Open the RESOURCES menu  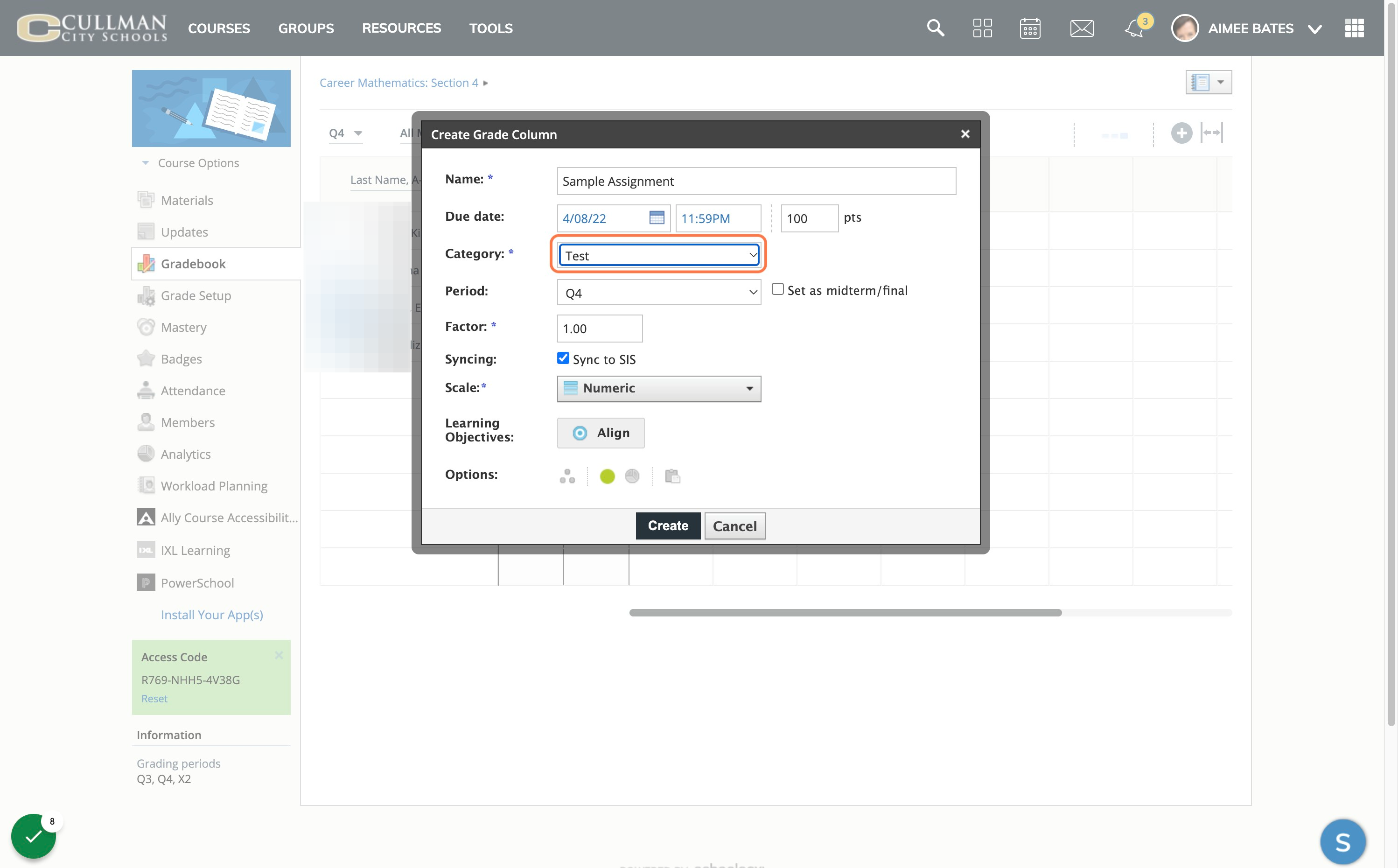tap(401, 28)
